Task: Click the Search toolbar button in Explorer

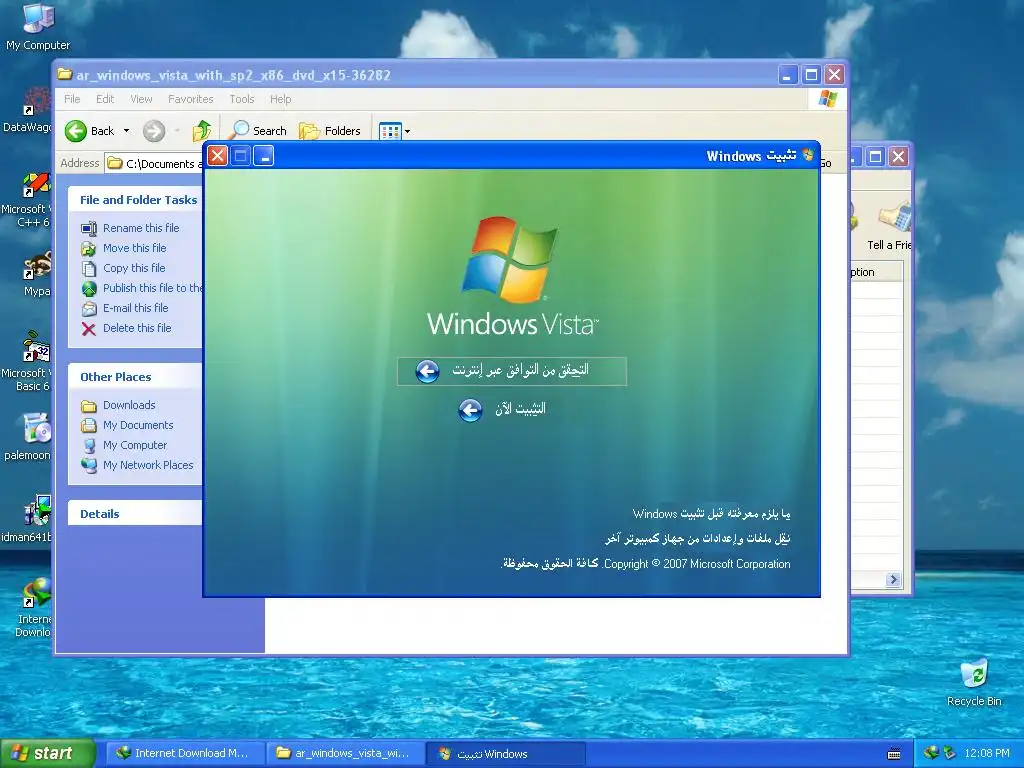Action: pyautogui.click(x=258, y=131)
